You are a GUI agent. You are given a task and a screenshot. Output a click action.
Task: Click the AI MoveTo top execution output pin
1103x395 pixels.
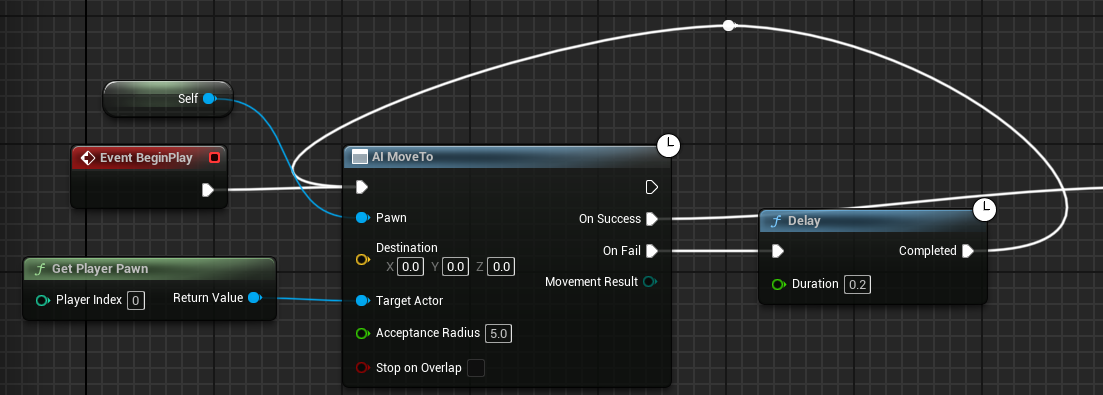click(x=651, y=187)
